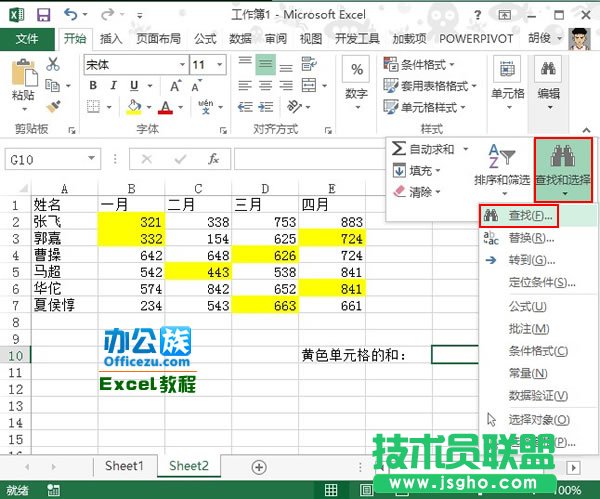Apply the red font color

click(x=165, y=107)
